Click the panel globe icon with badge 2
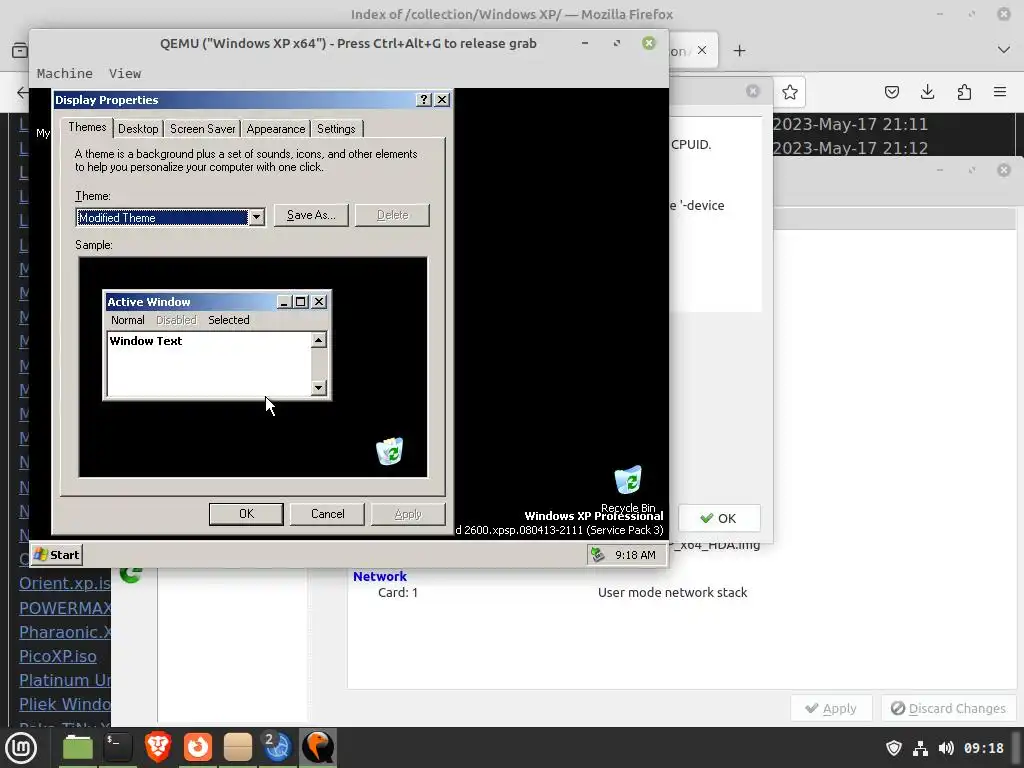 point(277,748)
